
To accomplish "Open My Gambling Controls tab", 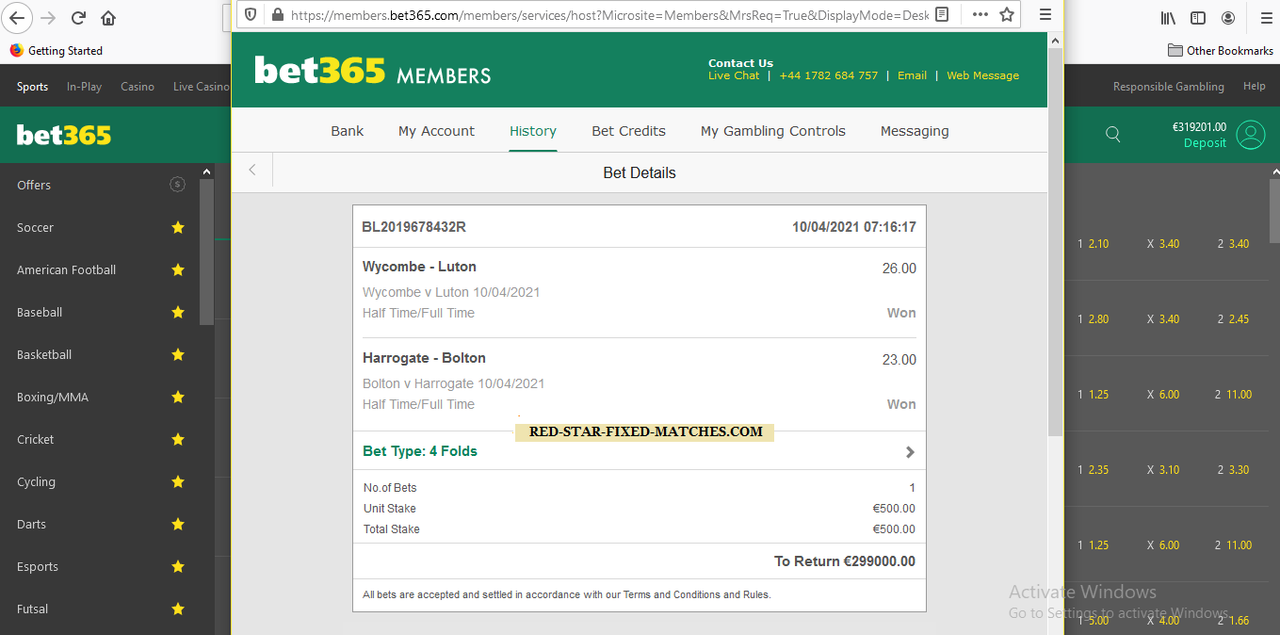I will pos(773,131).
